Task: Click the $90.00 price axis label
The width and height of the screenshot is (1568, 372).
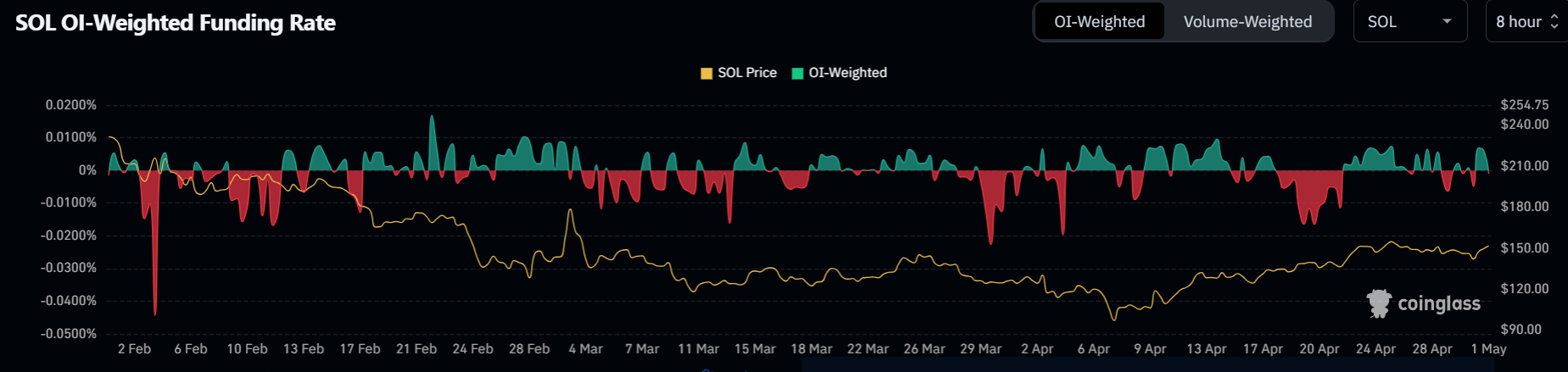Action: tap(1521, 330)
